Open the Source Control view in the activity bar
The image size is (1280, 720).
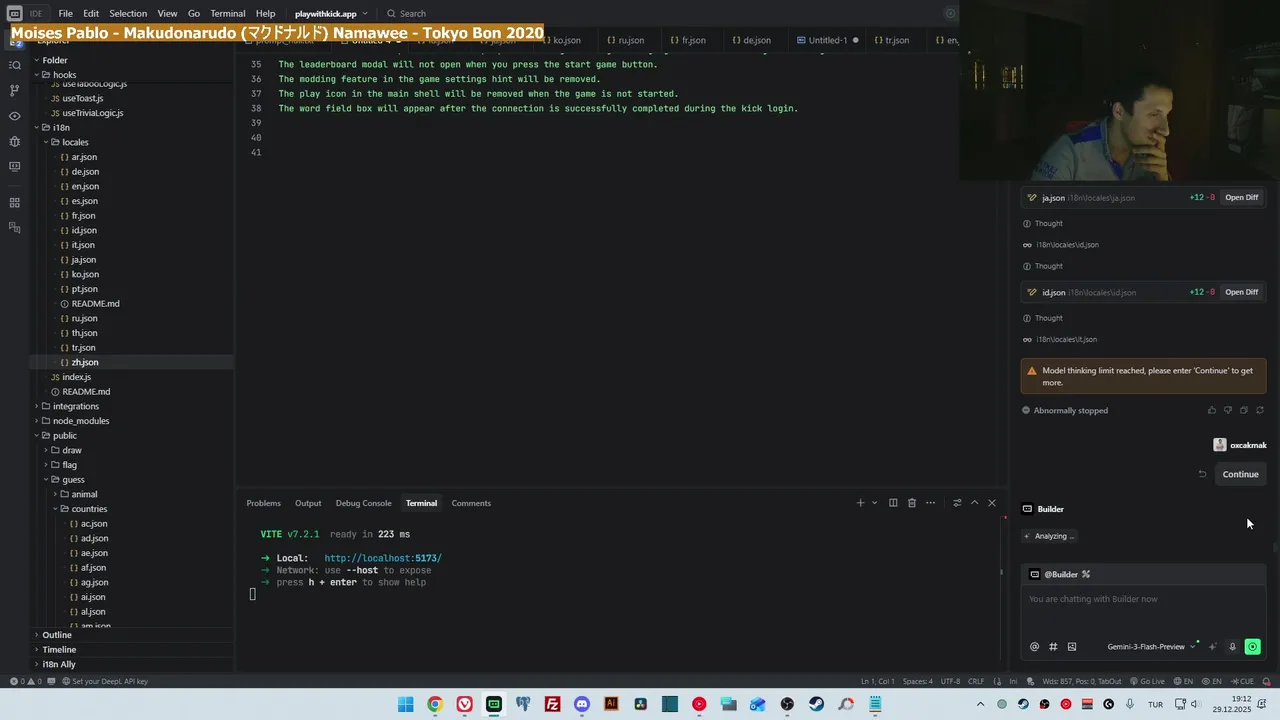pos(14,90)
